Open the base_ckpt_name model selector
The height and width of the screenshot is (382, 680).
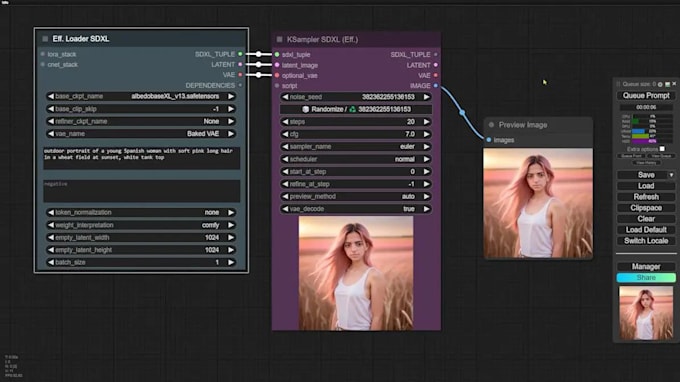coord(141,96)
